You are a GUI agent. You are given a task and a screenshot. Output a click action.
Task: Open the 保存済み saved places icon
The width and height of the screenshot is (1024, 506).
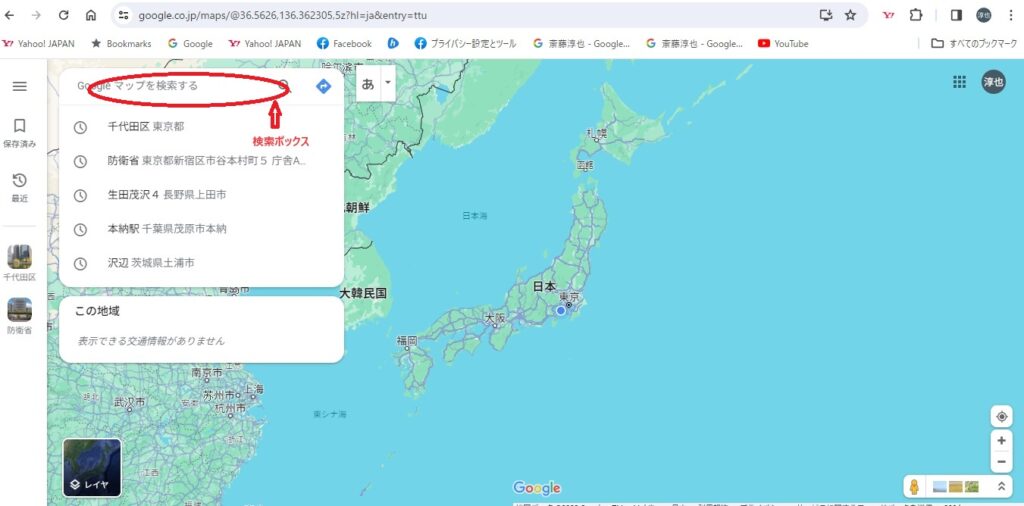20,133
